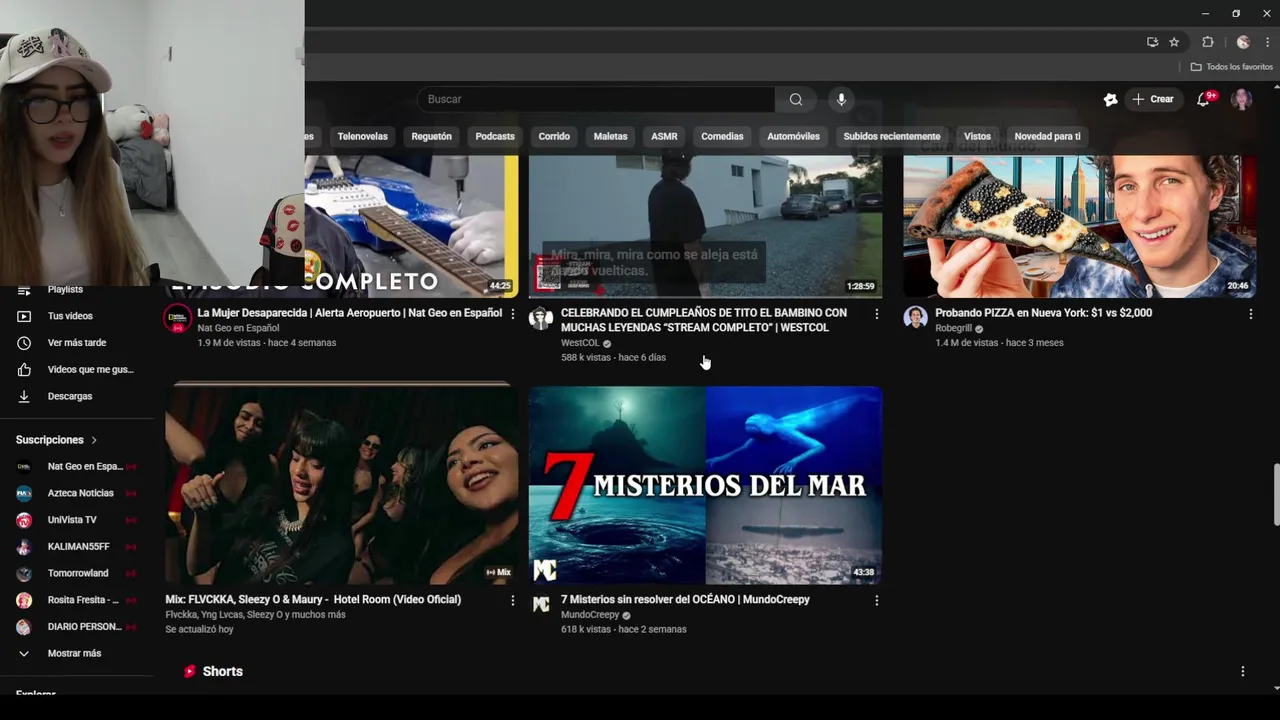Expand the Suscripciones section arrow
The width and height of the screenshot is (1280, 720).
pyautogui.click(x=94, y=440)
